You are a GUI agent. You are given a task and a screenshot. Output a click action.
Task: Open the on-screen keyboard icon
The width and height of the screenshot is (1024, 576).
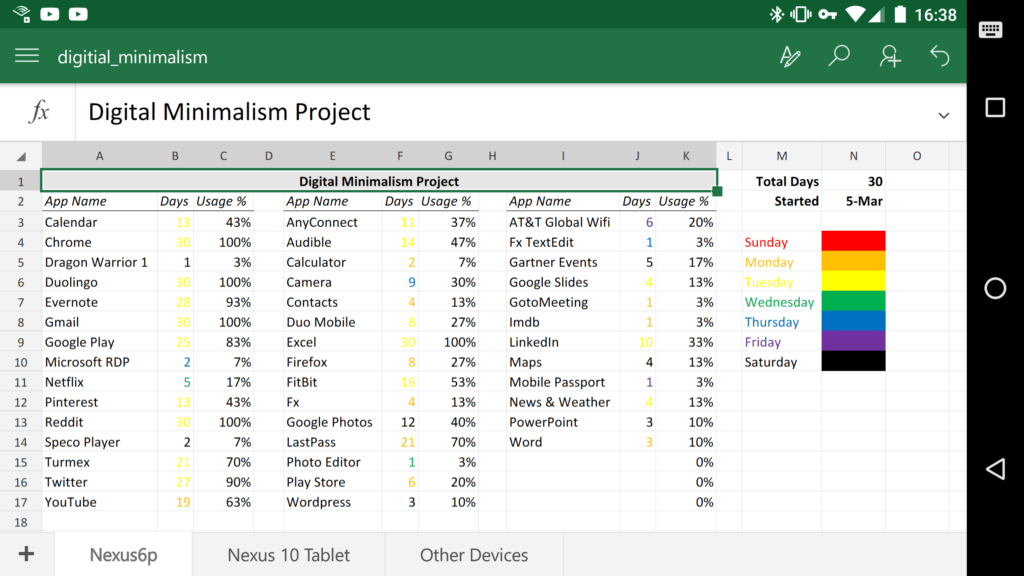pyautogui.click(x=991, y=29)
